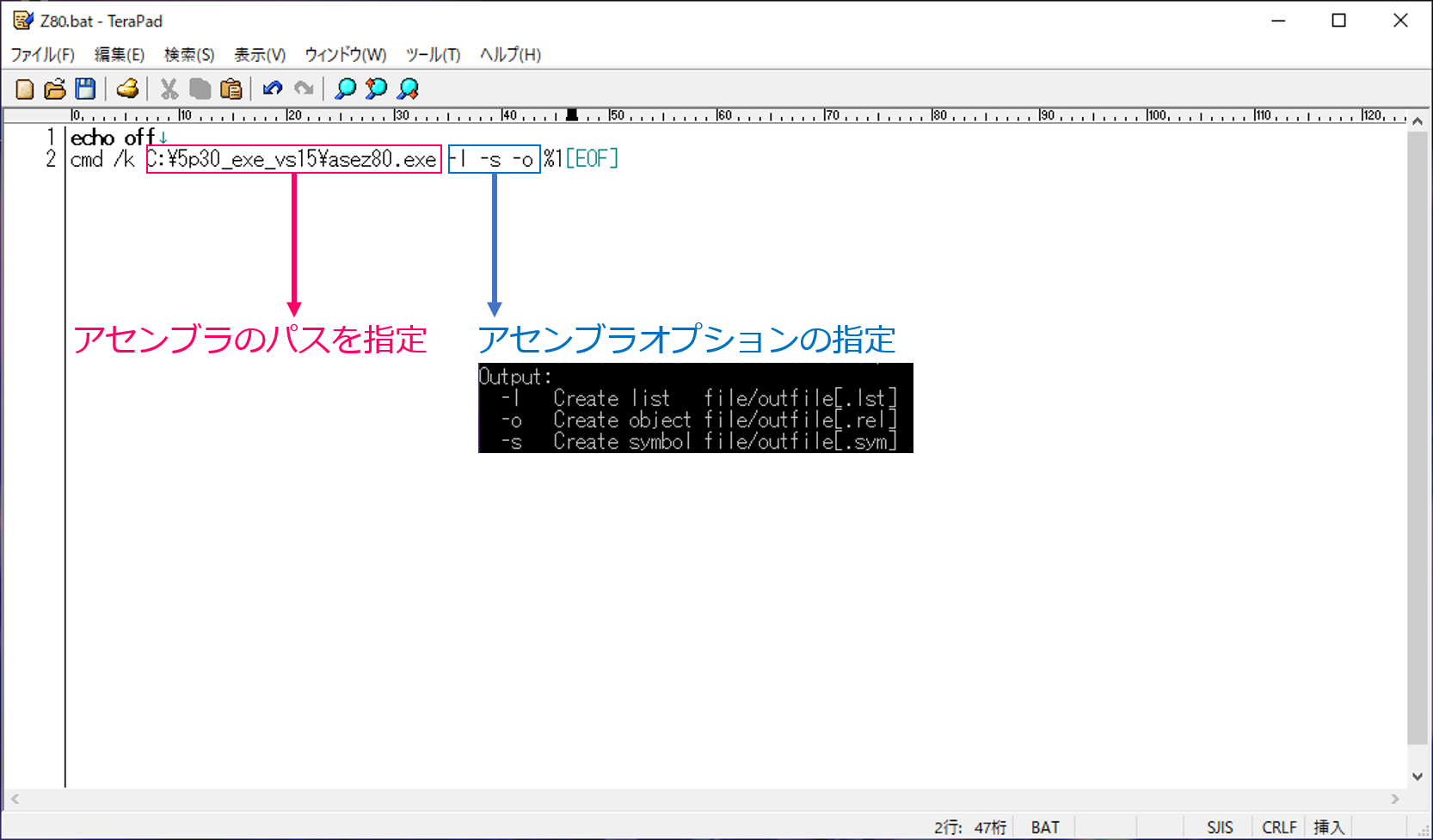
Task: Click the CRLF line-ending indicator
Action: click(1279, 826)
